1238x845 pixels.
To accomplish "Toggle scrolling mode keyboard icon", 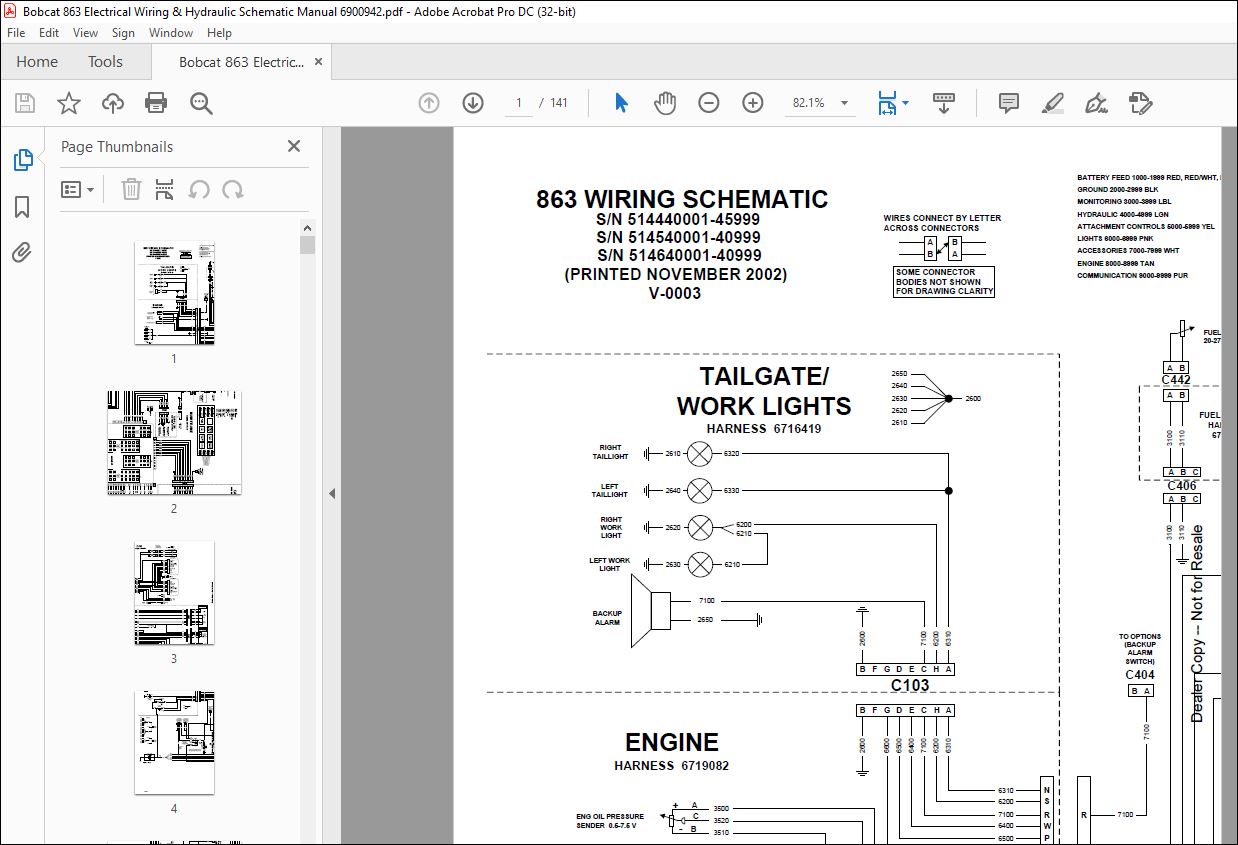I will [x=944, y=103].
